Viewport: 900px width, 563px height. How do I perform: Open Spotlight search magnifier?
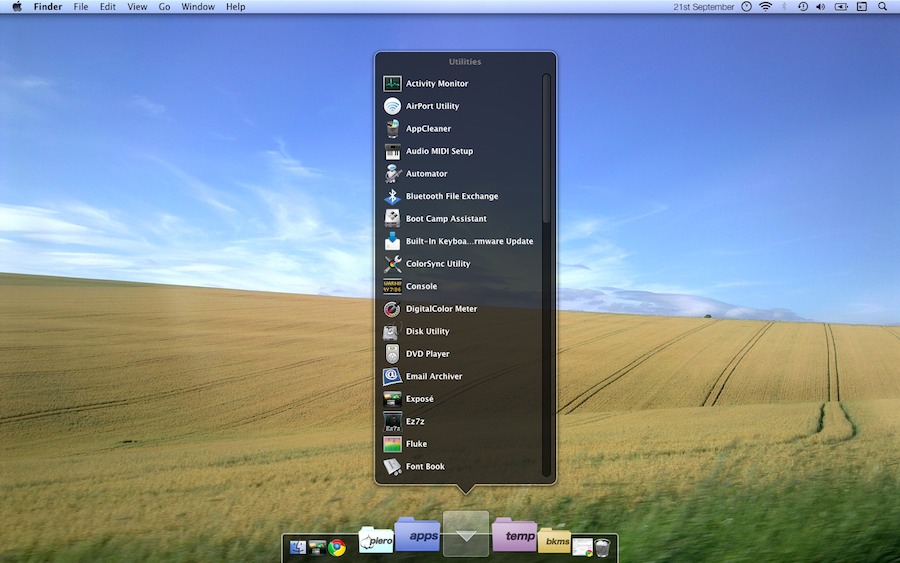point(882,7)
